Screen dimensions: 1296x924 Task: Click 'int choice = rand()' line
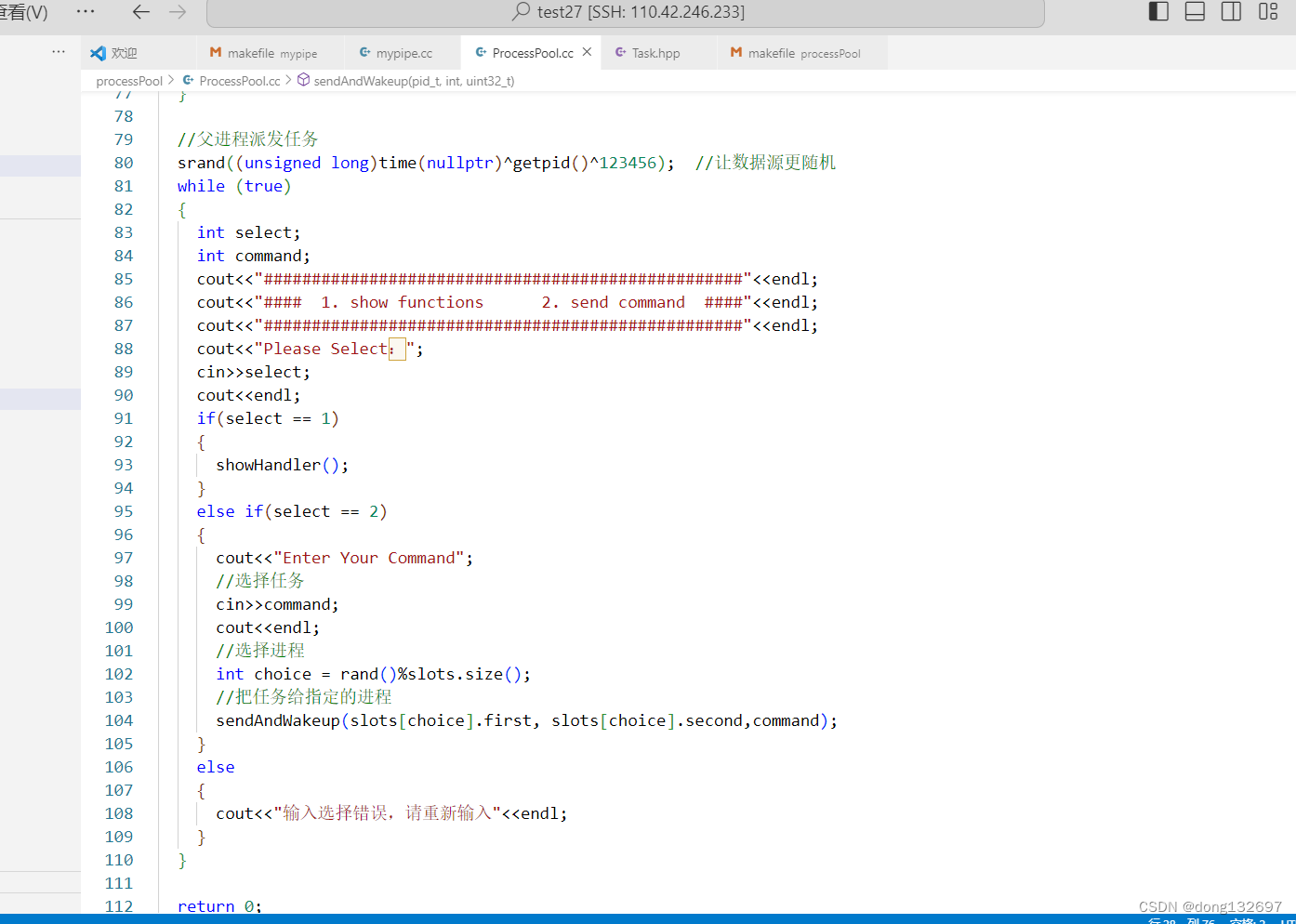(x=374, y=674)
